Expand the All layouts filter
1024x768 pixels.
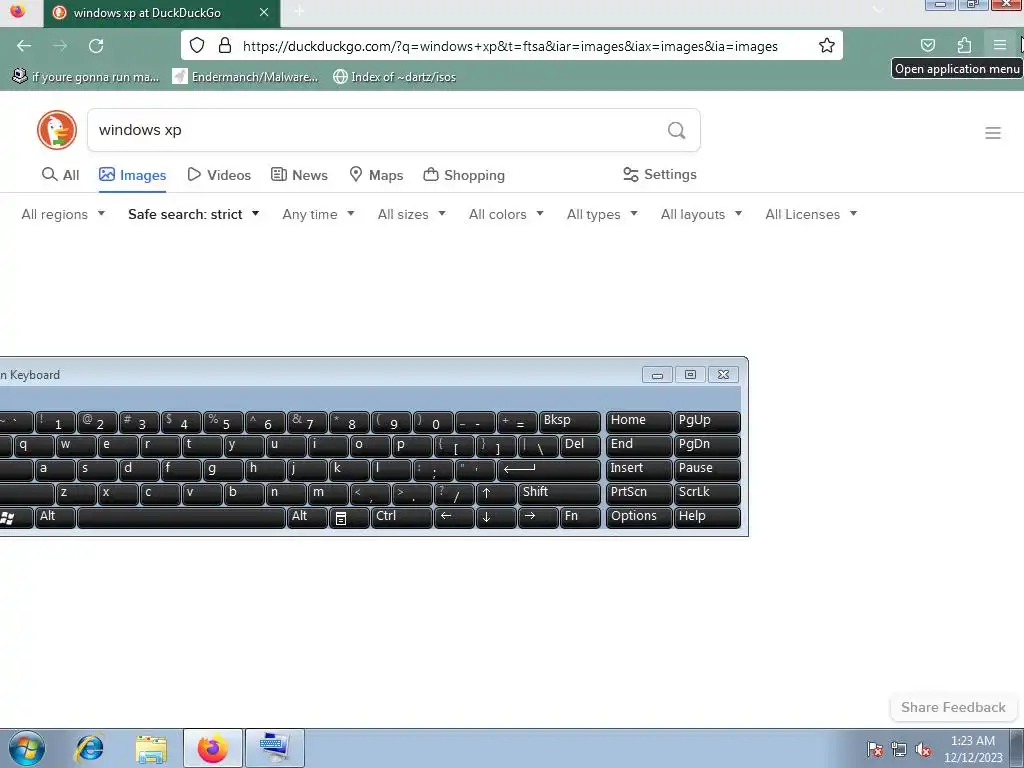tap(701, 214)
